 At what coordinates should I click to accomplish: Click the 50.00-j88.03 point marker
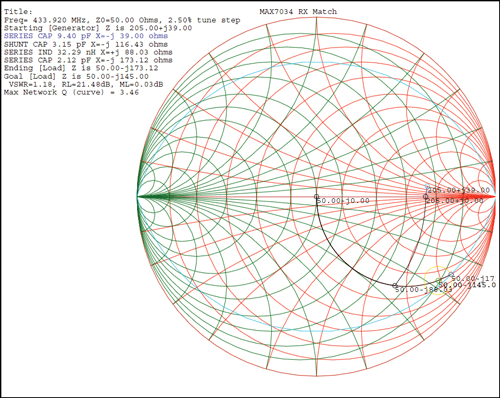[395, 285]
